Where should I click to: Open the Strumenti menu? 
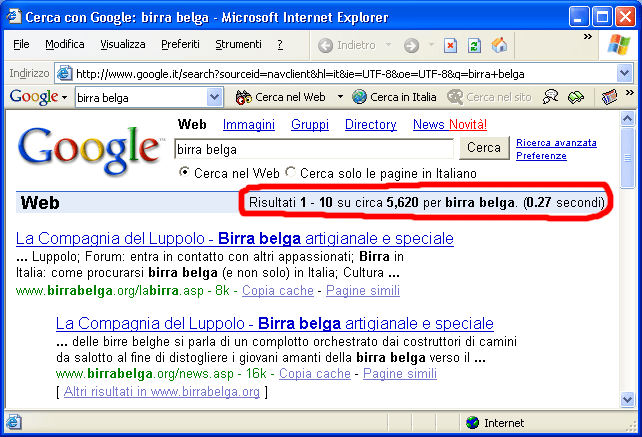(x=238, y=44)
